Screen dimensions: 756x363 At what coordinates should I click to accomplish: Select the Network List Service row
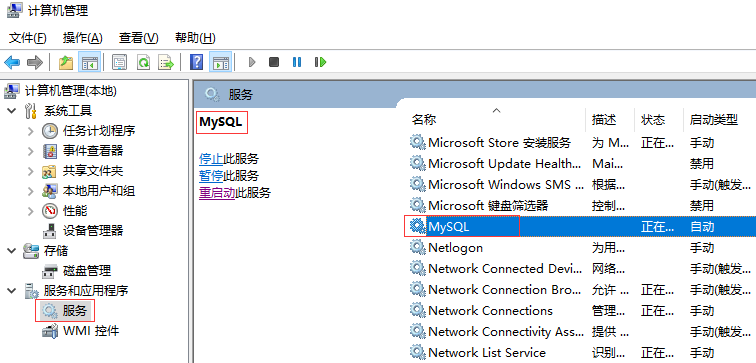[x=582, y=352]
